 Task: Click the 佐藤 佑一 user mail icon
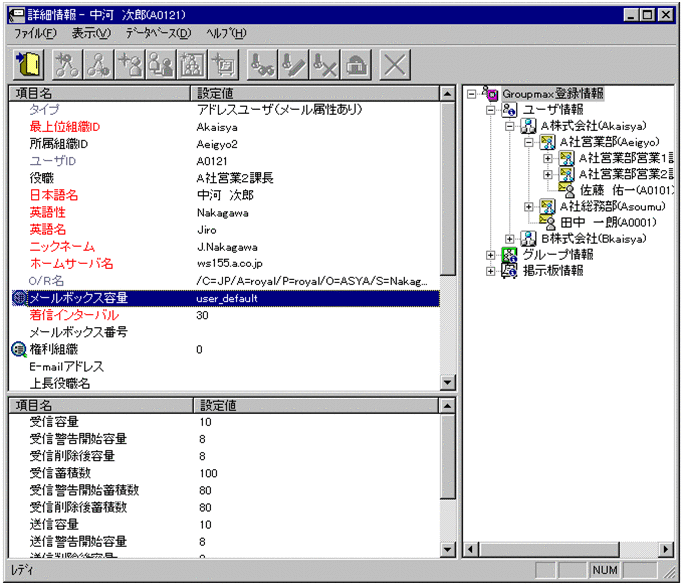click(x=567, y=190)
